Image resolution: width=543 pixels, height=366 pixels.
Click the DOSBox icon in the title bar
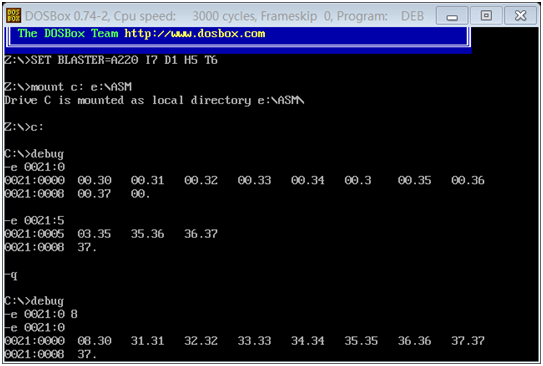tap(14, 16)
